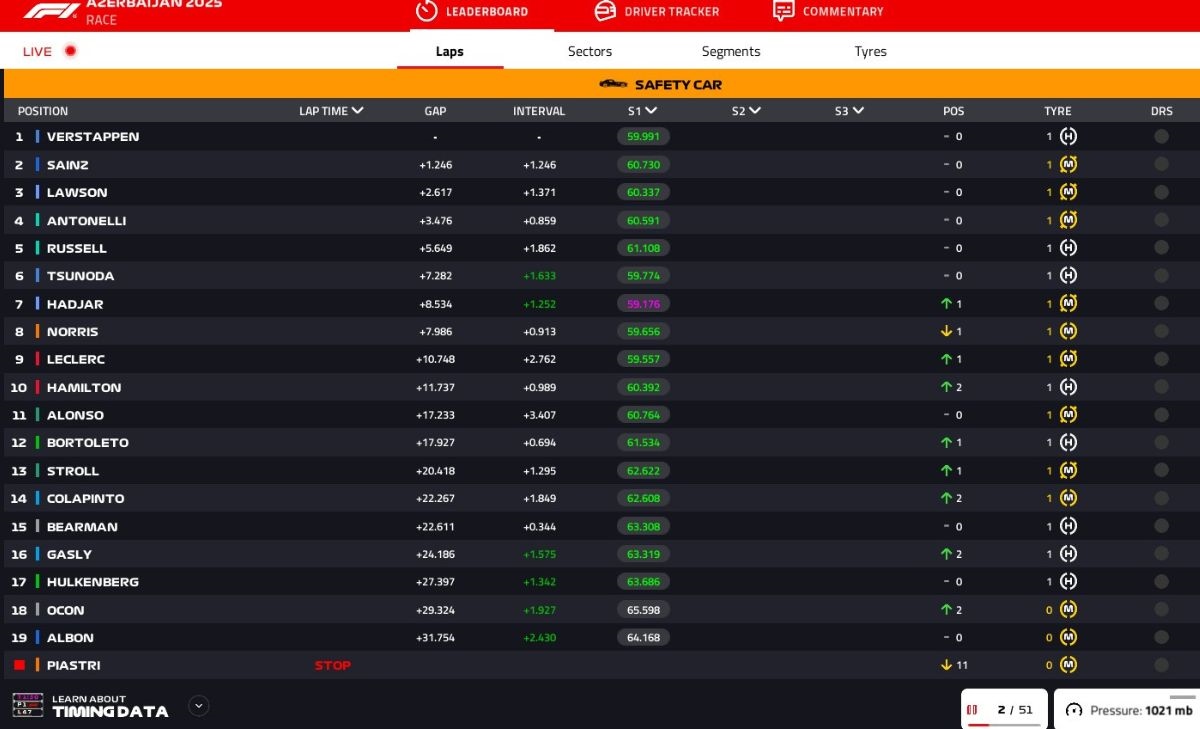The image size is (1200, 729).
Task: Click Verstappen's hard tyre icon
Action: point(1068,137)
